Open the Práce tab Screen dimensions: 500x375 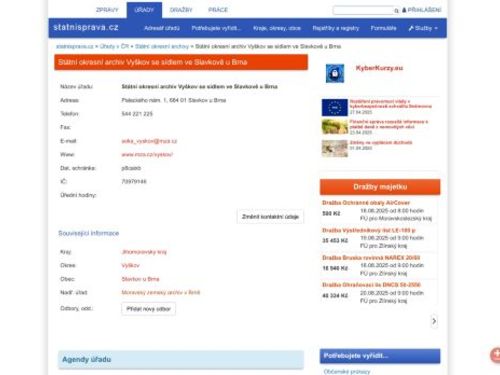[218, 10]
